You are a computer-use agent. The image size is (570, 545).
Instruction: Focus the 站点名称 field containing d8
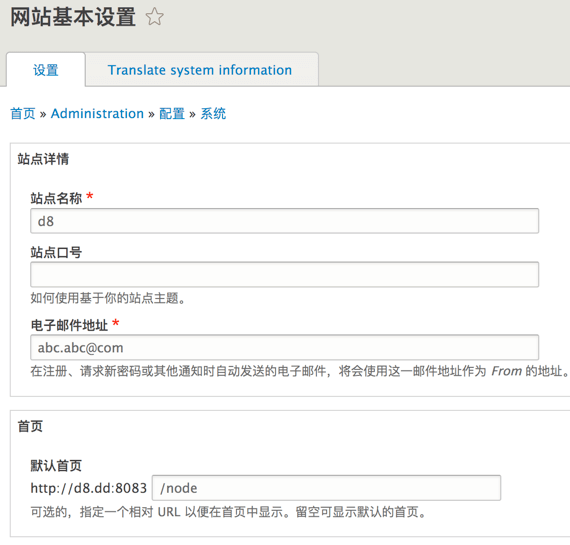285,221
